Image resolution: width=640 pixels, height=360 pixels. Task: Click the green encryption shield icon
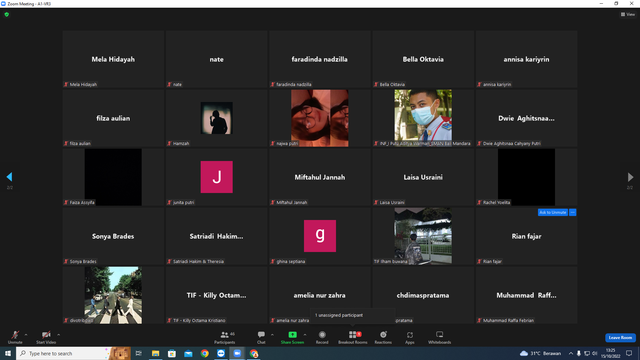(x=7, y=14)
